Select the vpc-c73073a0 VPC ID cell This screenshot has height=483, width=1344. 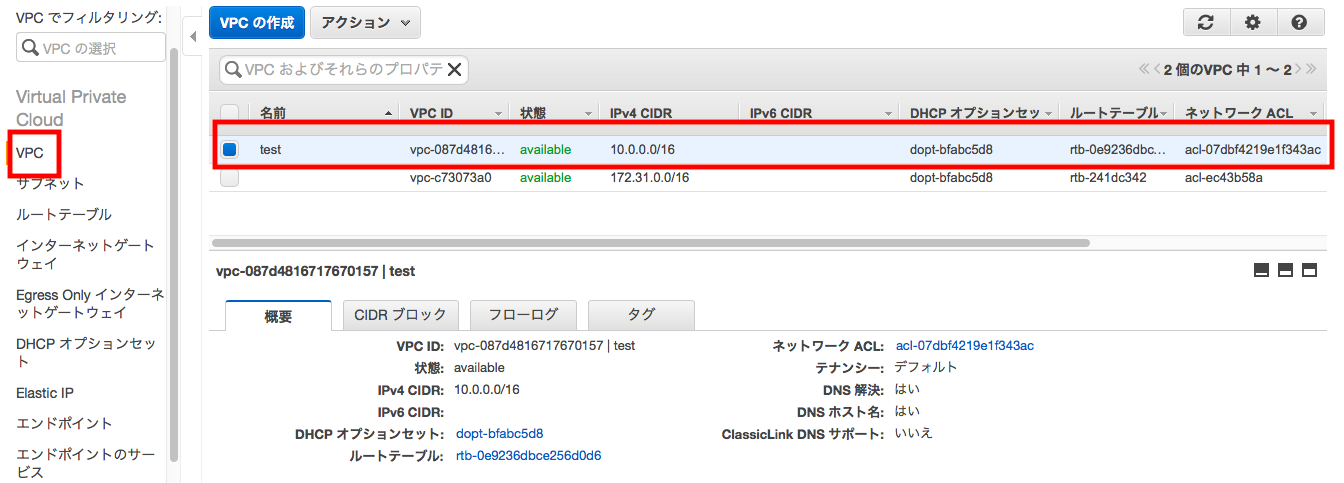(451, 178)
